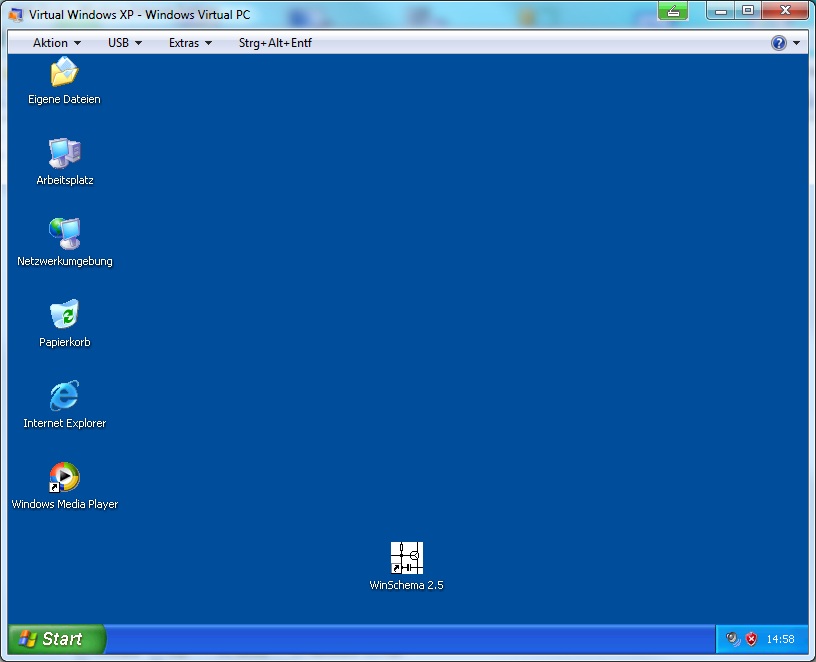Select the Internet Explorer desktop icon
The image size is (816, 662).
click(64, 396)
